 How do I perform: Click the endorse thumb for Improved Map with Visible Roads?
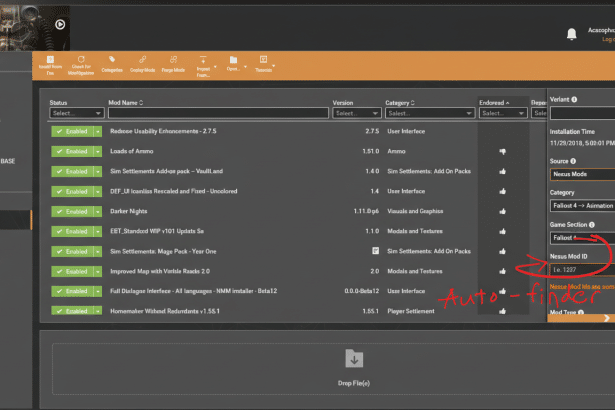click(502, 271)
